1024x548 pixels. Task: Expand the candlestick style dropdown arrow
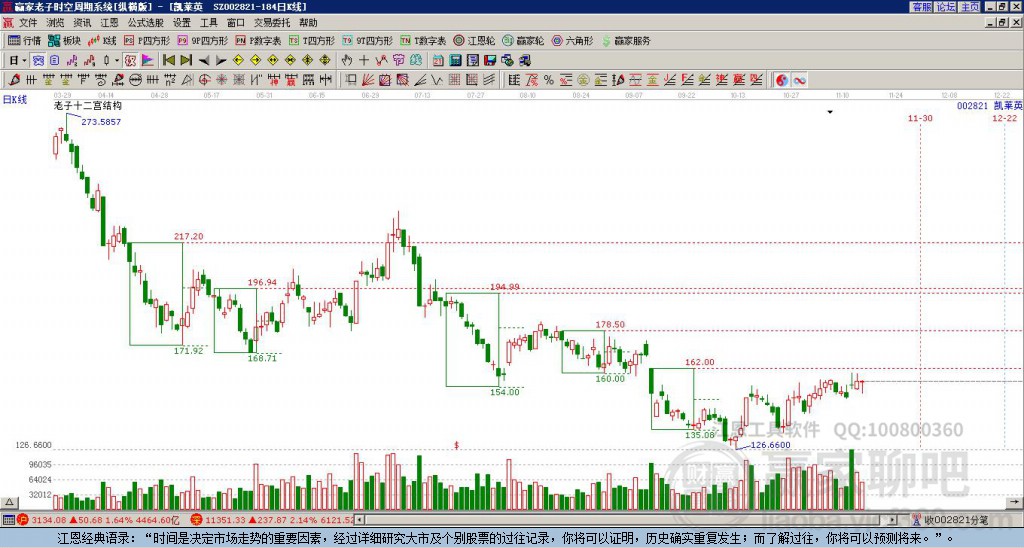(x=117, y=60)
